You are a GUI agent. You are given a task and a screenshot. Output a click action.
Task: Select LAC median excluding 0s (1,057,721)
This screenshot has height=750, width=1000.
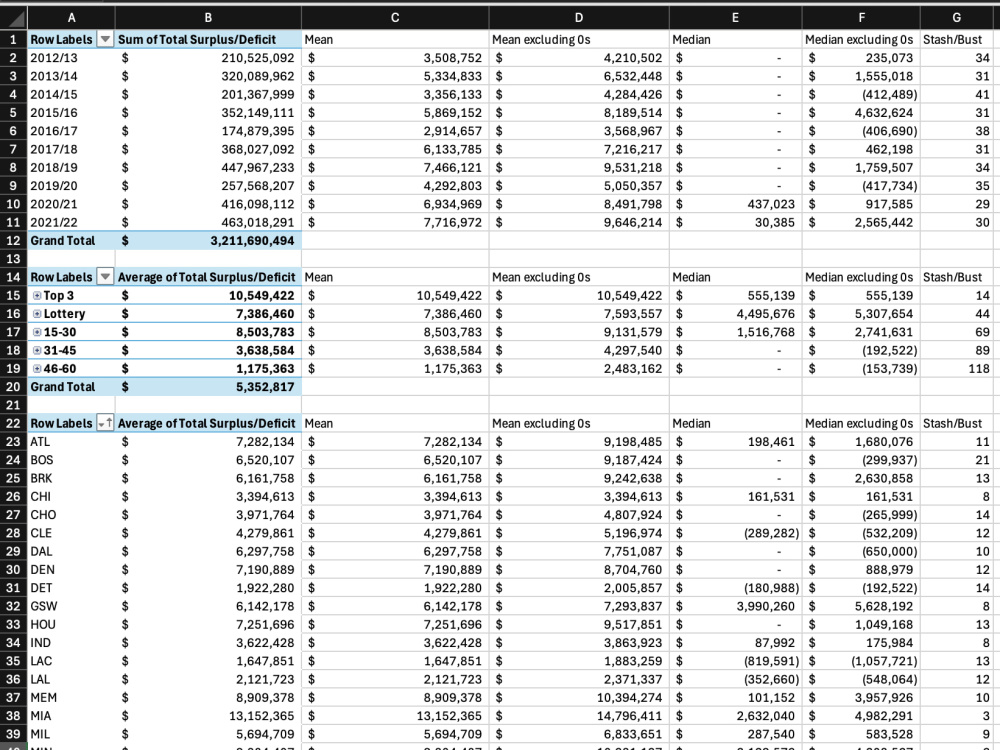point(861,661)
